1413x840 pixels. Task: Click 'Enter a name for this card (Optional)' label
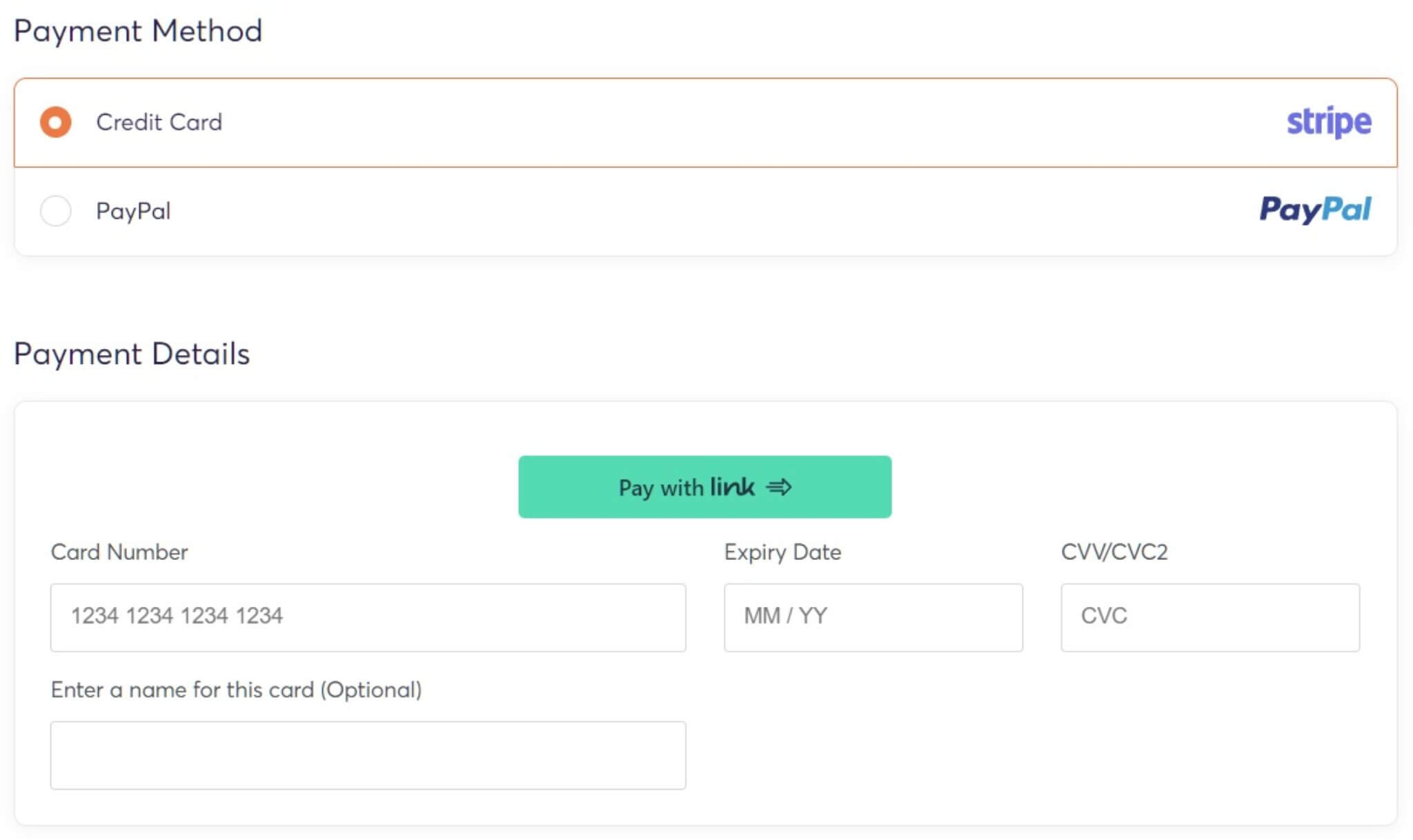237,690
